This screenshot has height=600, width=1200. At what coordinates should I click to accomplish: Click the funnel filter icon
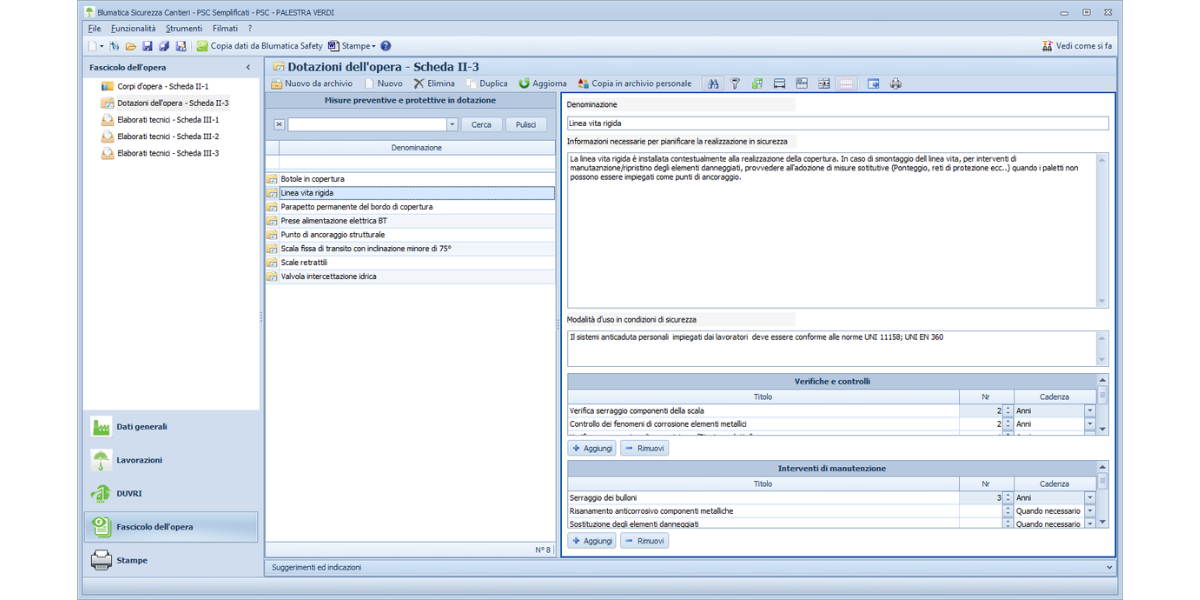click(x=735, y=84)
